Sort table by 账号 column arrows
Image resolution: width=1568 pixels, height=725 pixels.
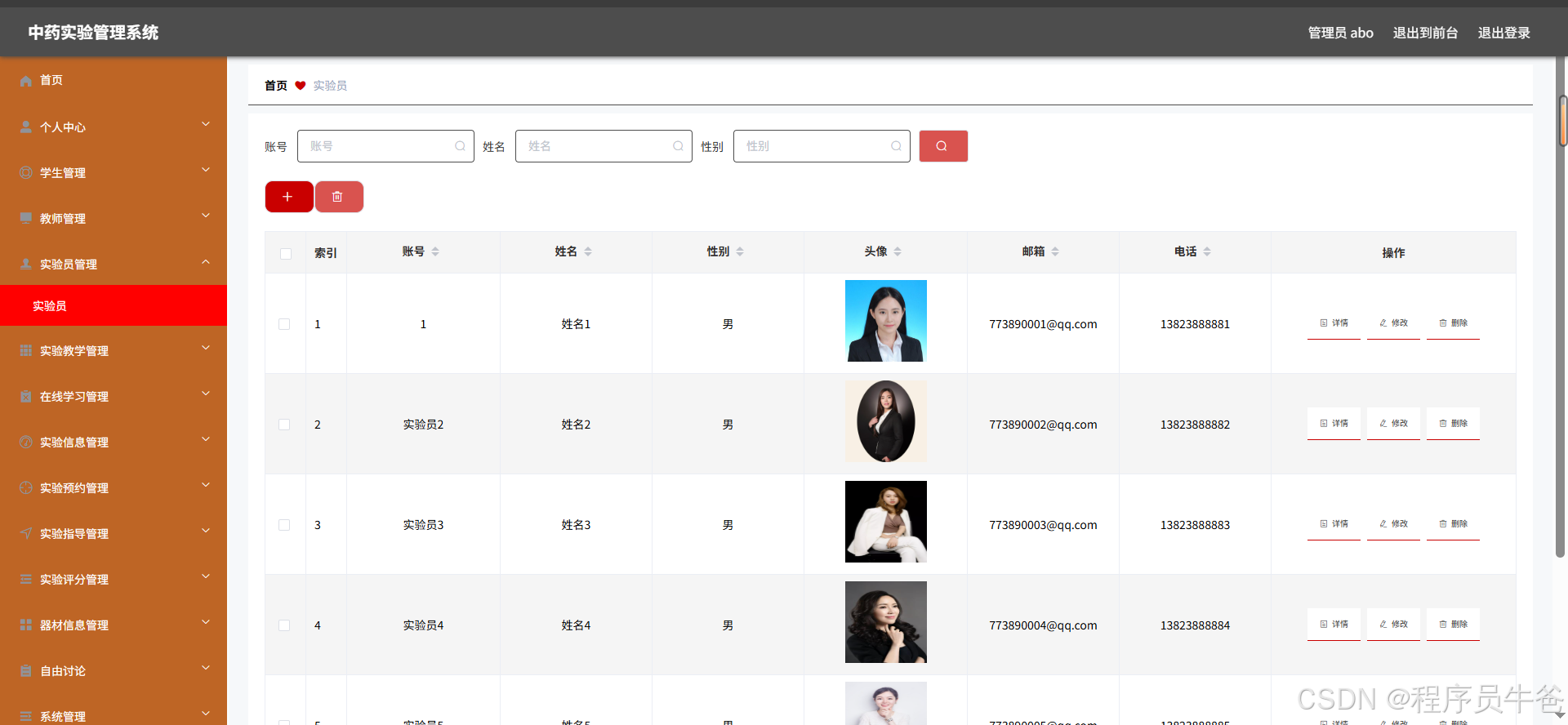coord(435,251)
